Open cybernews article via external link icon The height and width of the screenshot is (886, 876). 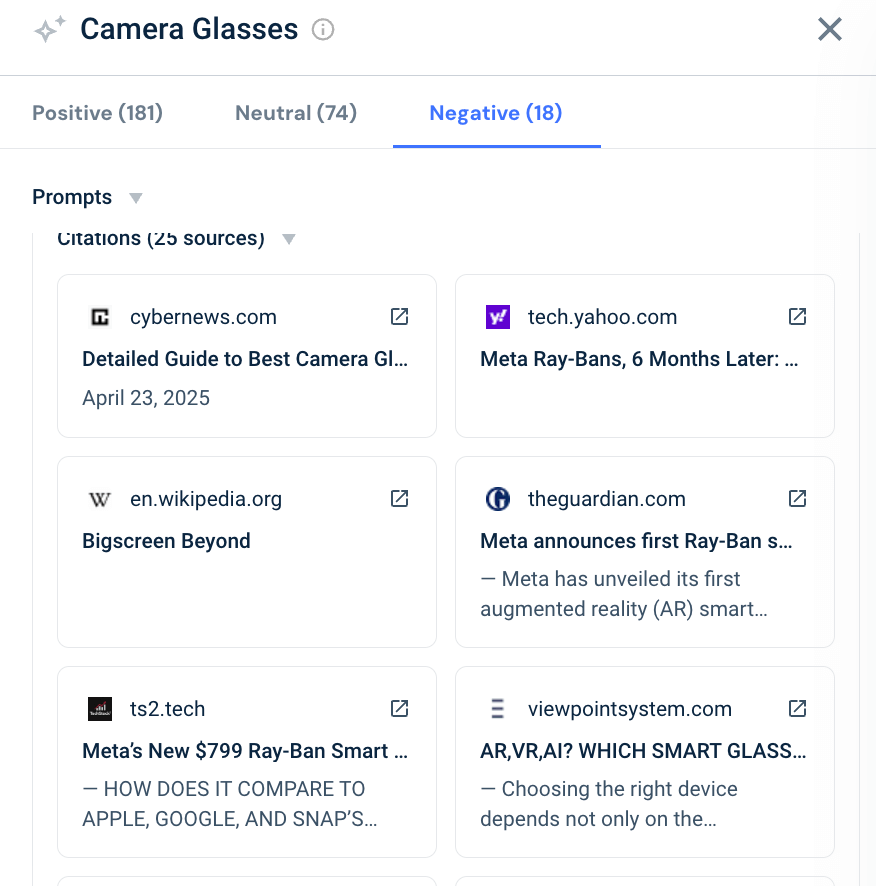coord(399,316)
